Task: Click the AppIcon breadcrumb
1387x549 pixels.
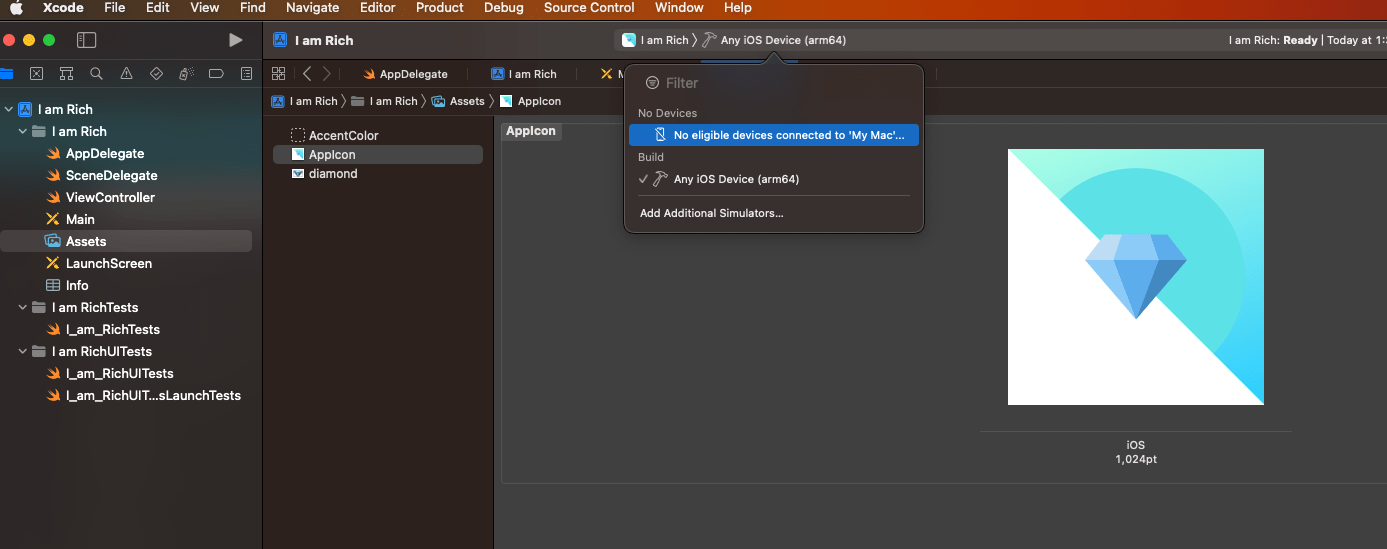Action: coord(530,101)
